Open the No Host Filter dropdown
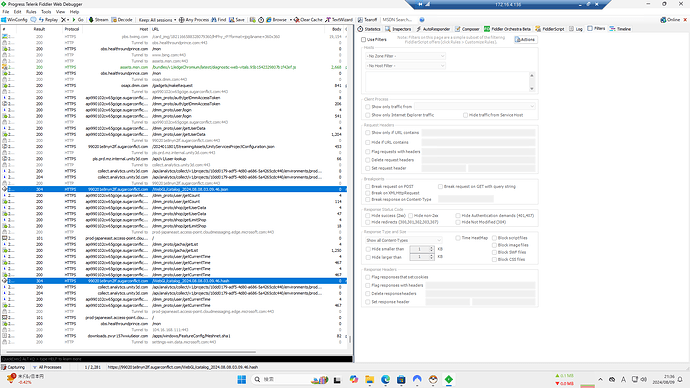Screen dimensions: 690x388 [x=405, y=66]
